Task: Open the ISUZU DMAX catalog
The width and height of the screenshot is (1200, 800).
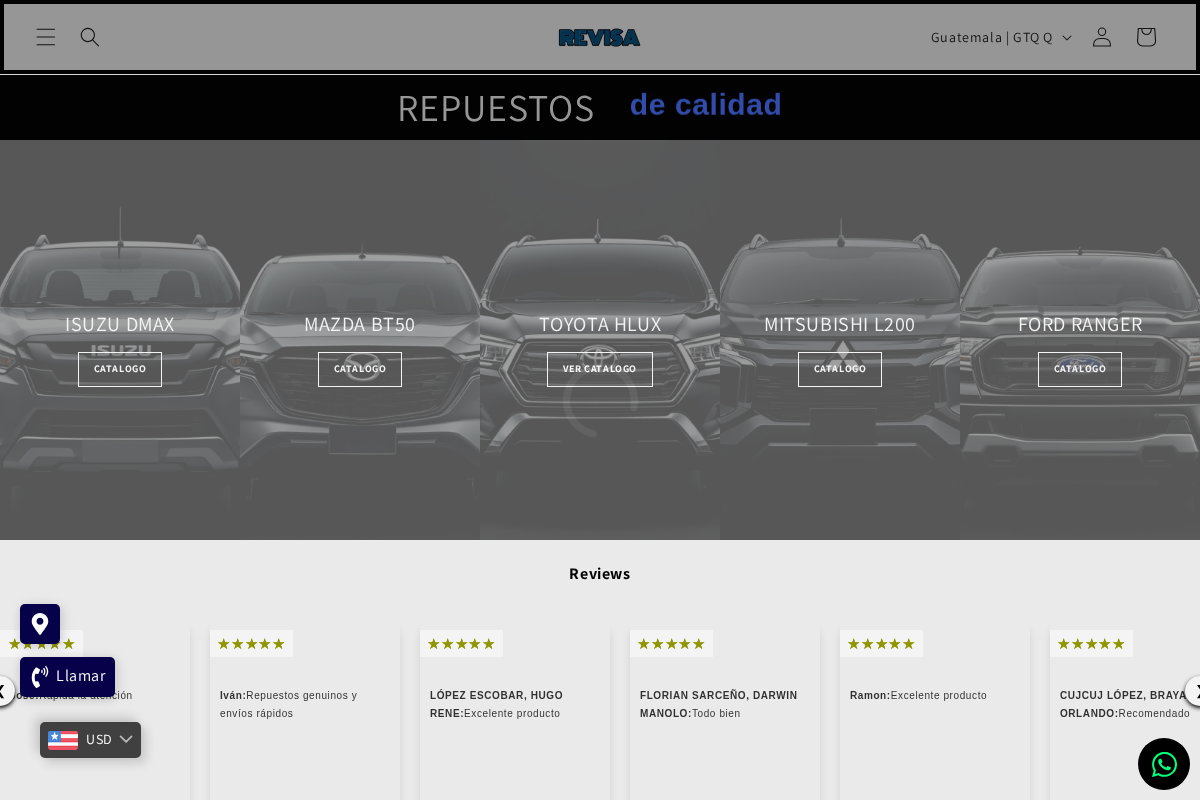Action: coord(120,369)
